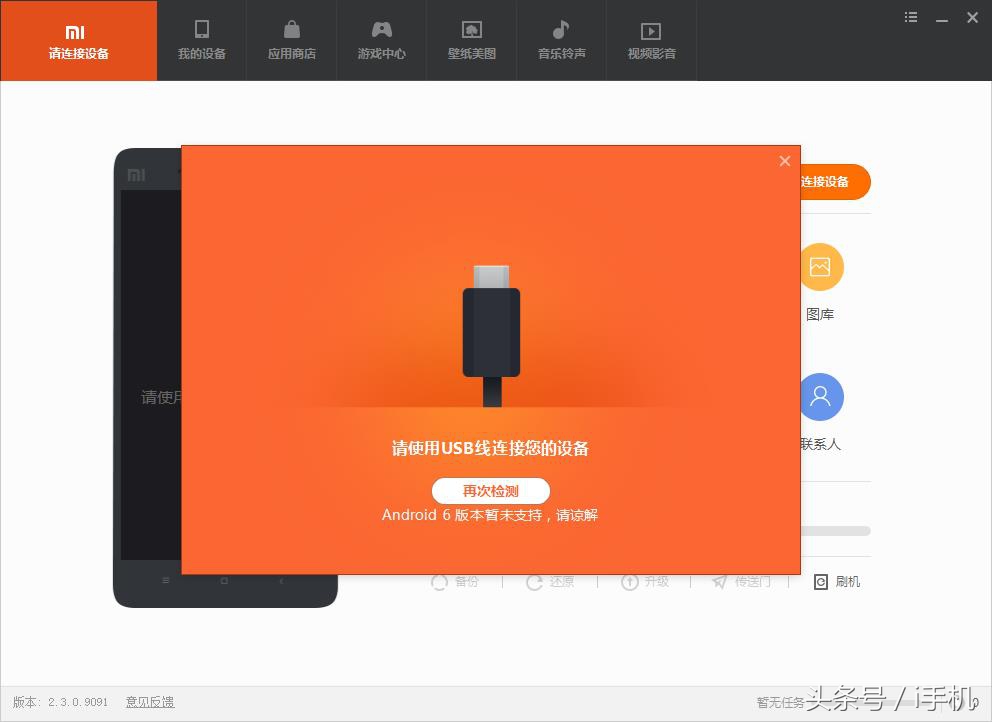Select the 请连接设备 tab

pyautogui.click(x=78, y=40)
